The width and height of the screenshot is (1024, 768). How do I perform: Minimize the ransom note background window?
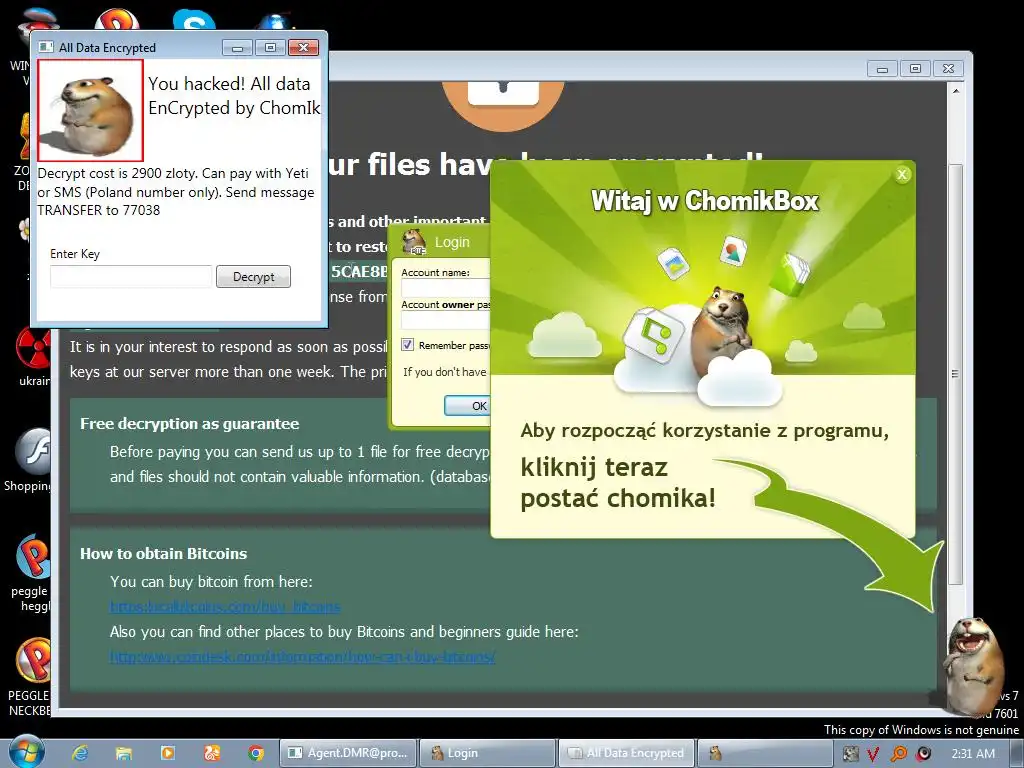tap(882, 69)
